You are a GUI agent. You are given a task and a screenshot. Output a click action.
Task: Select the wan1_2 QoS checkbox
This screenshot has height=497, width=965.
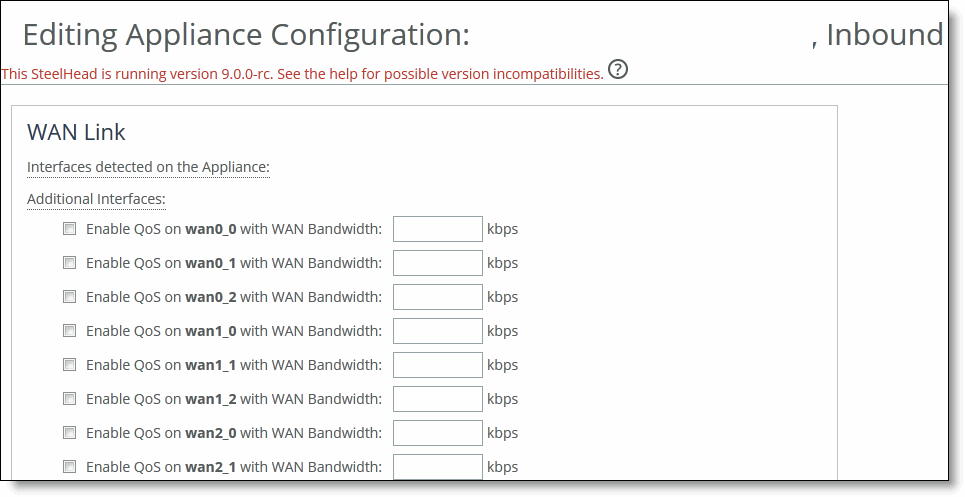(x=70, y=399)
